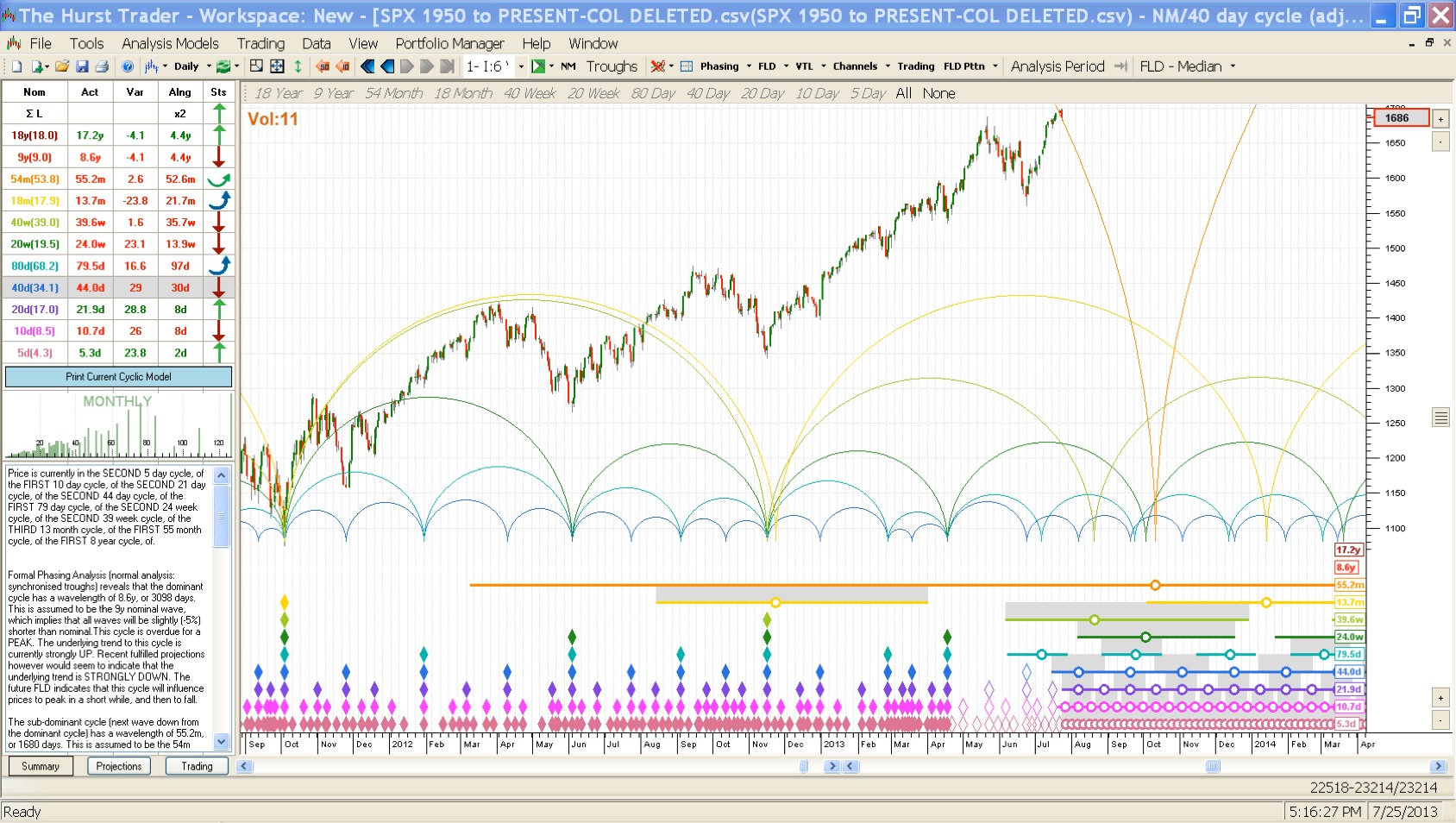
Task: Open the Daily timeframe dropdown
Action: click(x=191, y=66)
